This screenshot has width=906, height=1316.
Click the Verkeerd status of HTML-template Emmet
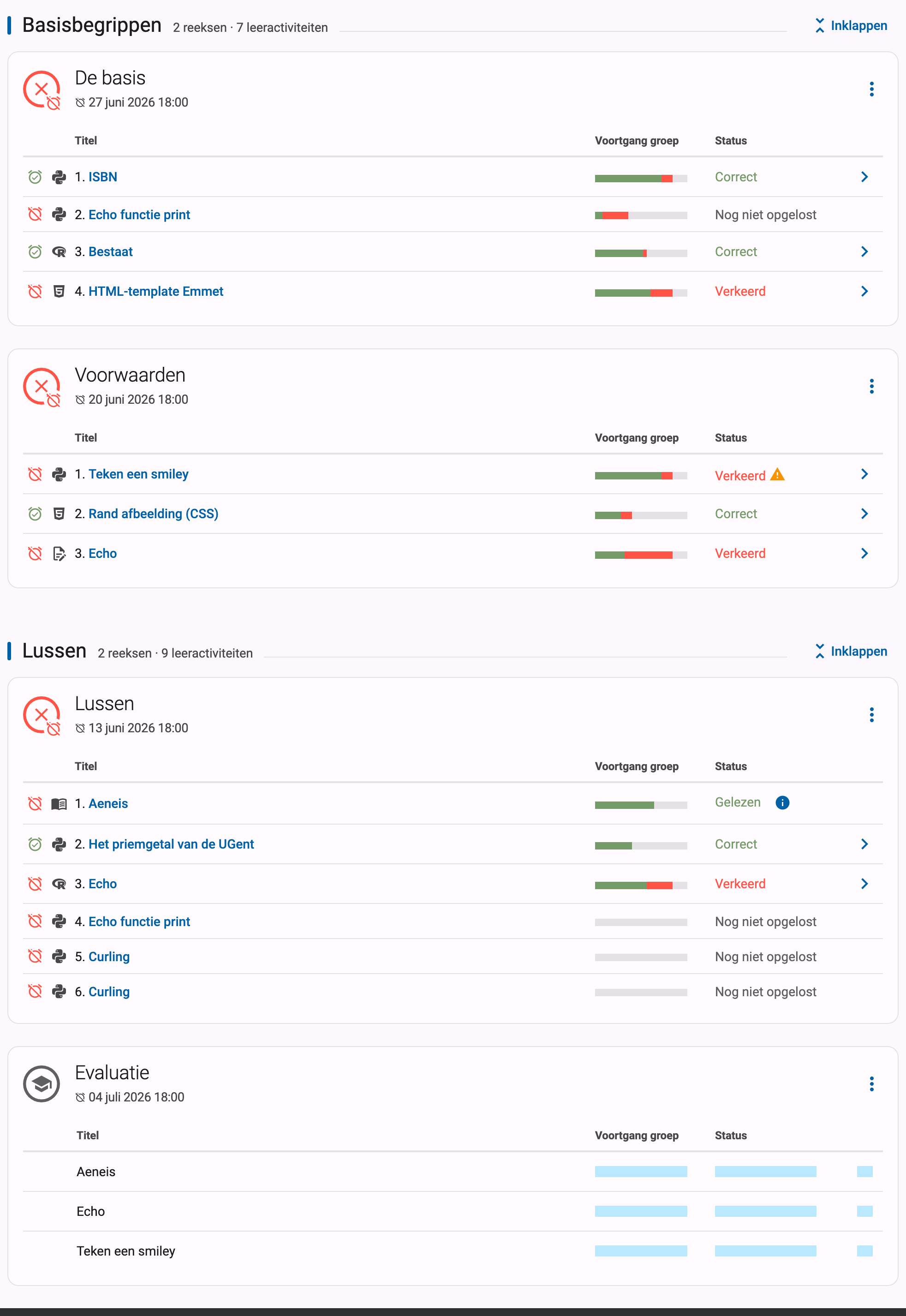[740, 291]
